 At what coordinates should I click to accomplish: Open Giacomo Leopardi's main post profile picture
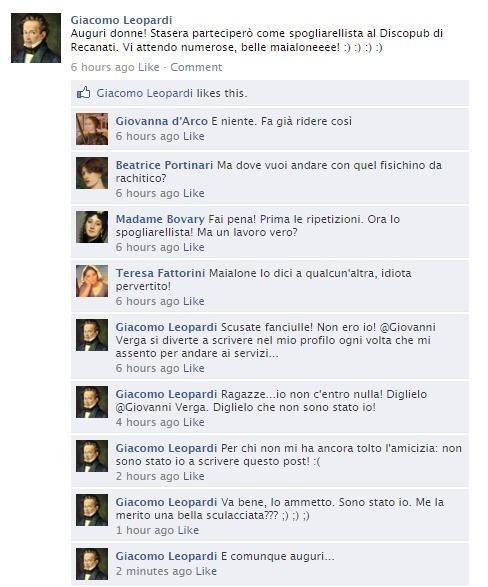coord(36,38)
